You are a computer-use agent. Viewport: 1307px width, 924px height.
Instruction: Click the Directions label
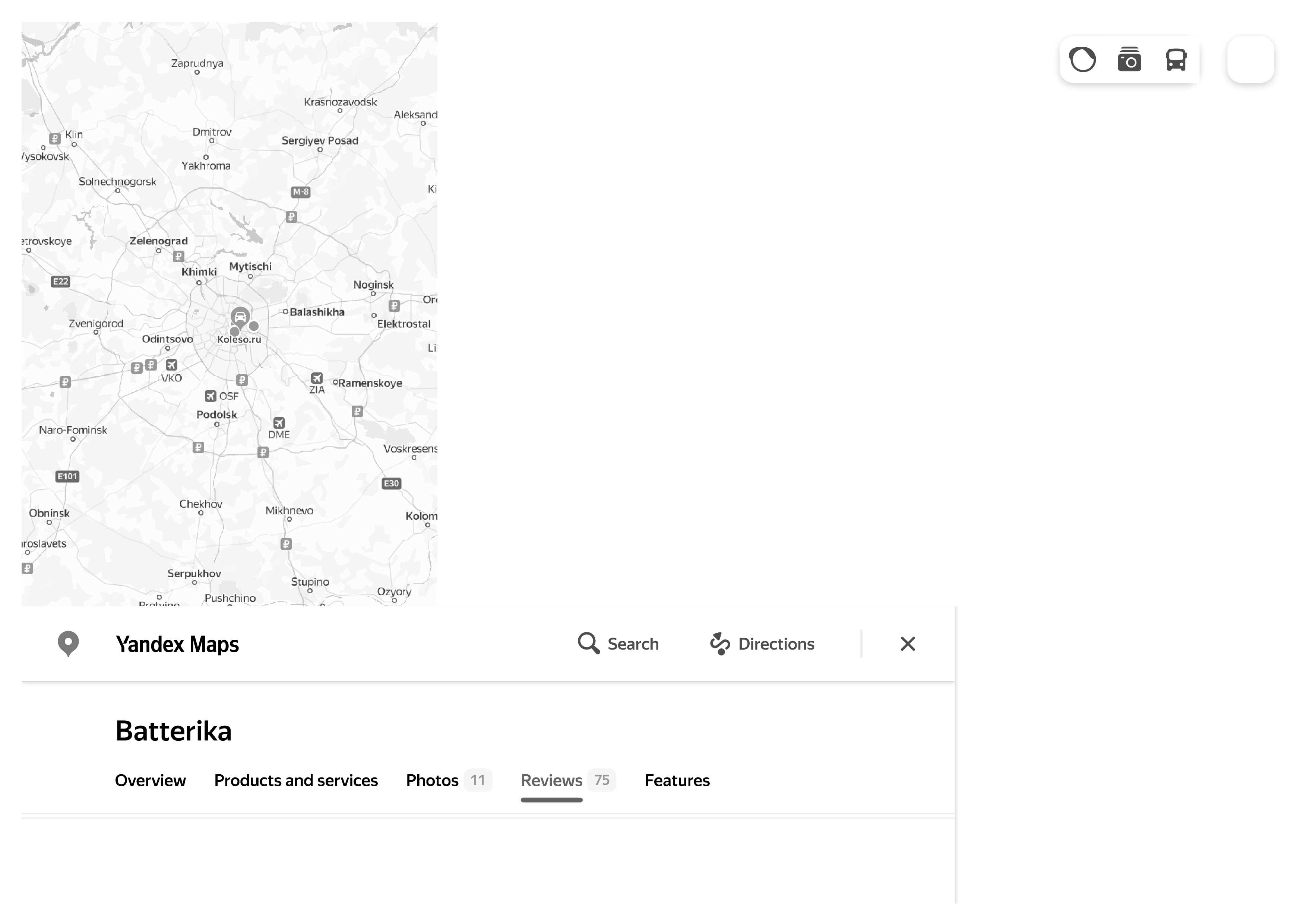tap(776, 644)
